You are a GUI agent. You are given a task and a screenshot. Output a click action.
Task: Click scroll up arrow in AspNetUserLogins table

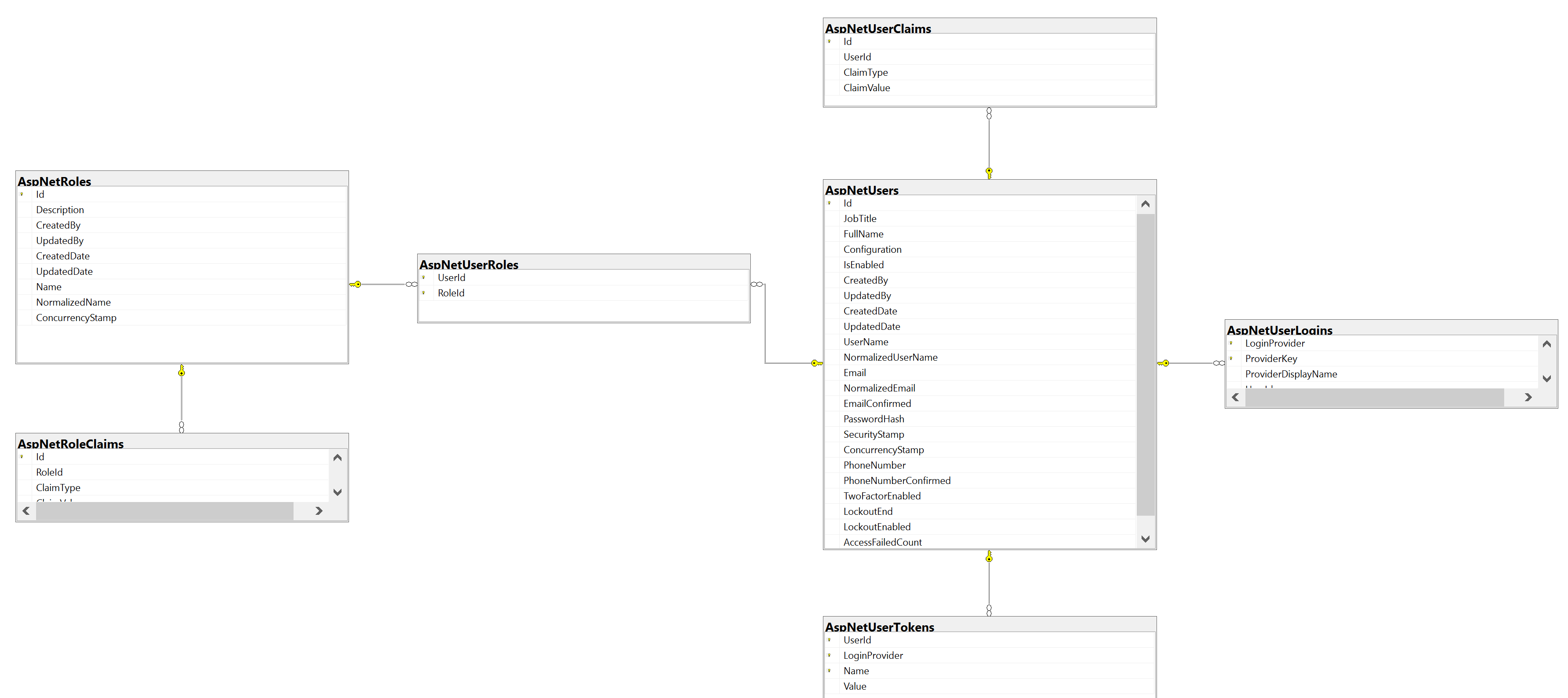click(x=1547, y=344)
